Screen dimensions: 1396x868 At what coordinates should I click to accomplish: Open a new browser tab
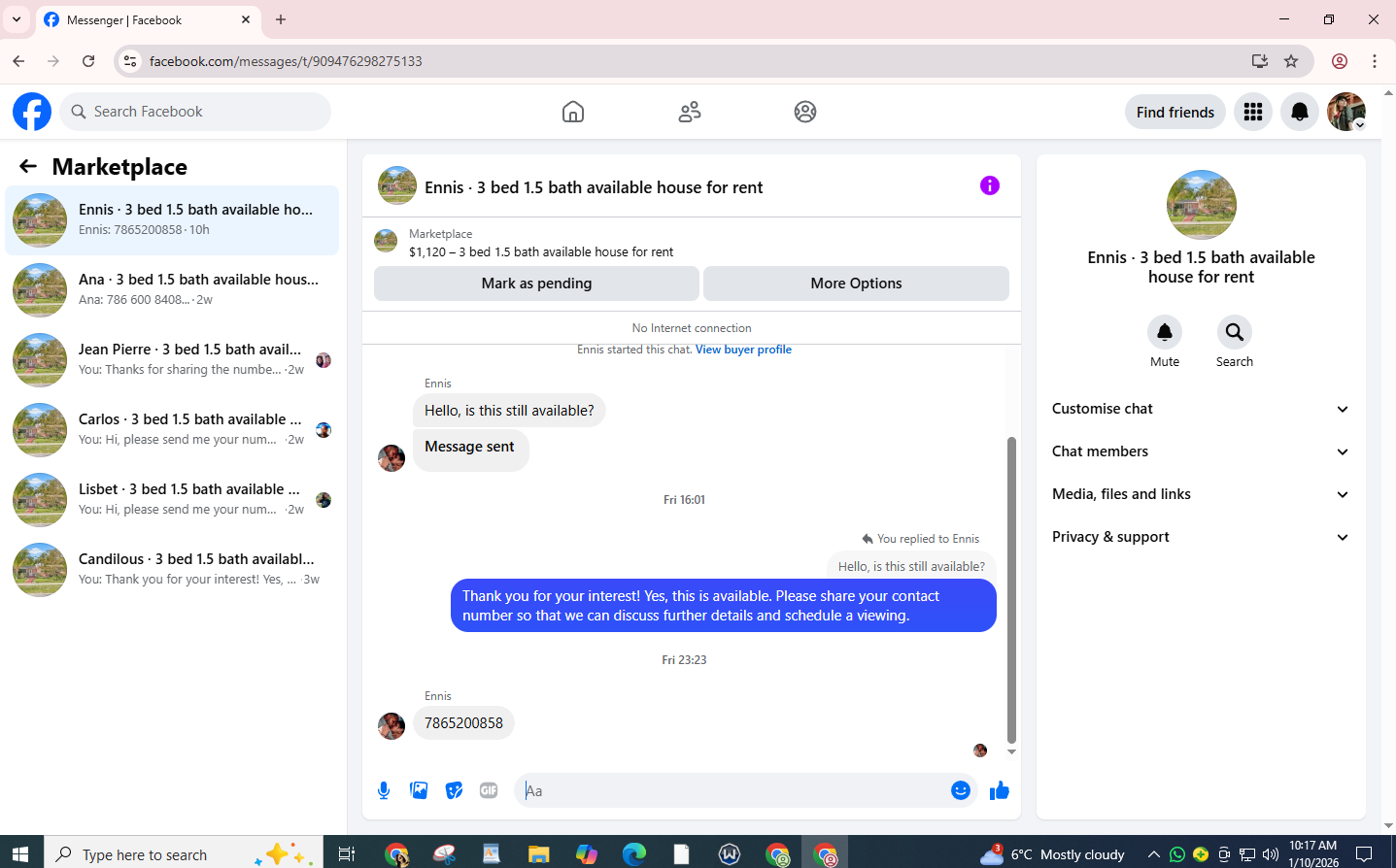(x=281, y=19)
